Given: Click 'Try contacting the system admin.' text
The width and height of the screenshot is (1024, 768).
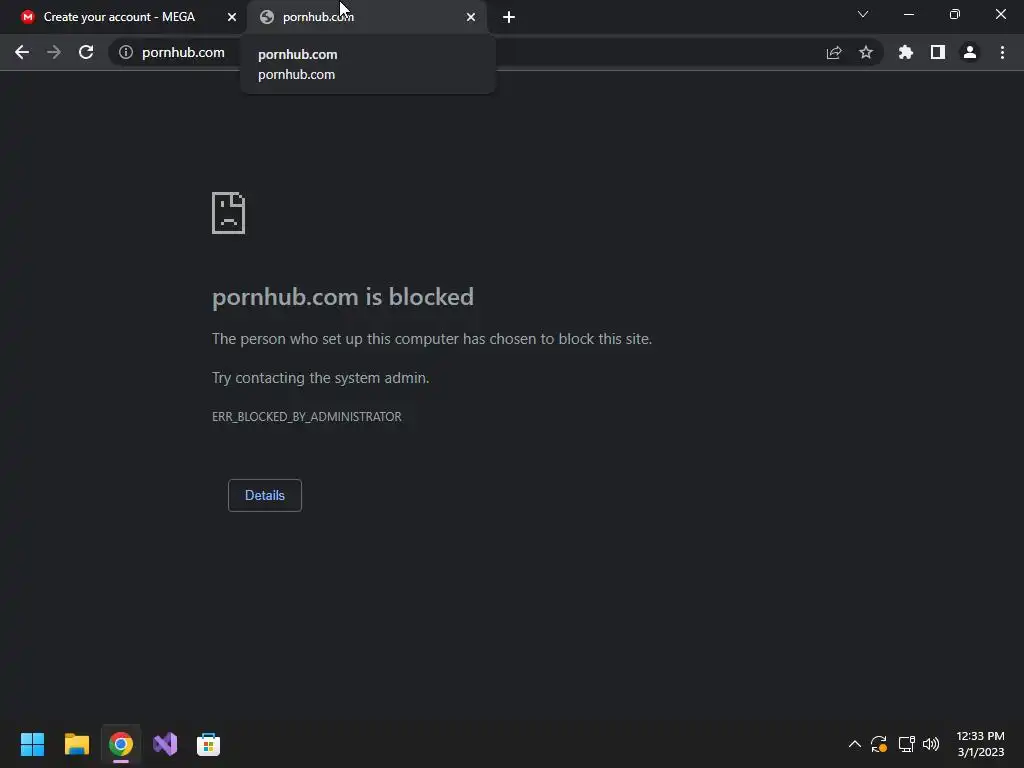Looking at the screenshot, I should [321, 377].
